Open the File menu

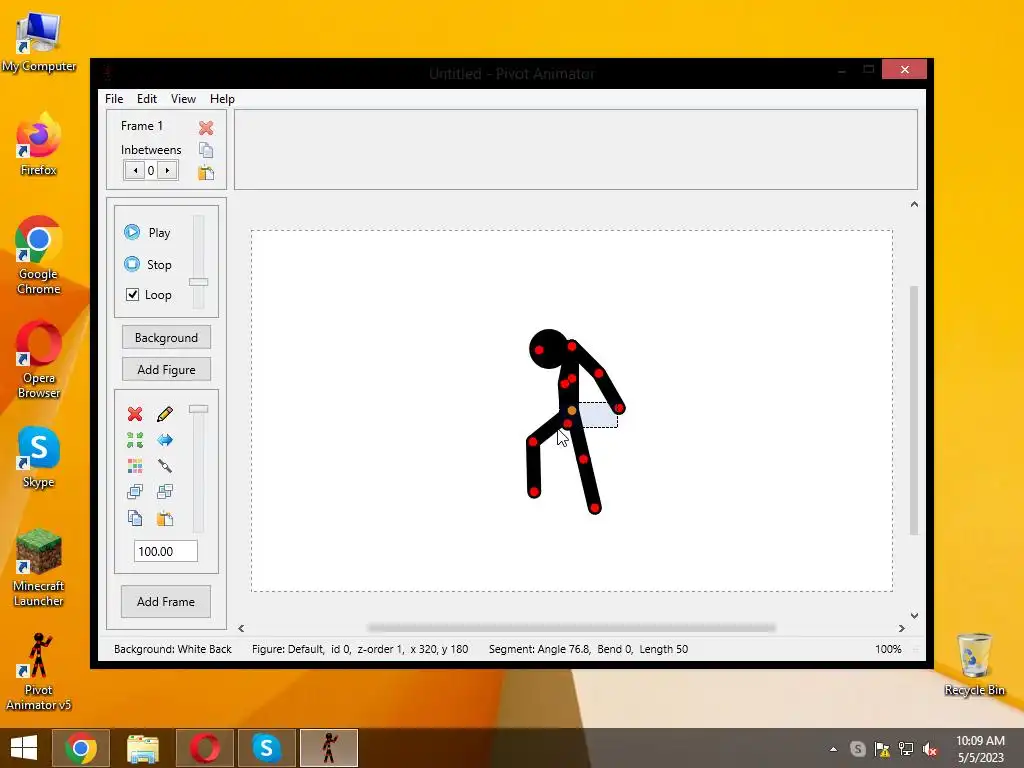(x=114, y=99)
